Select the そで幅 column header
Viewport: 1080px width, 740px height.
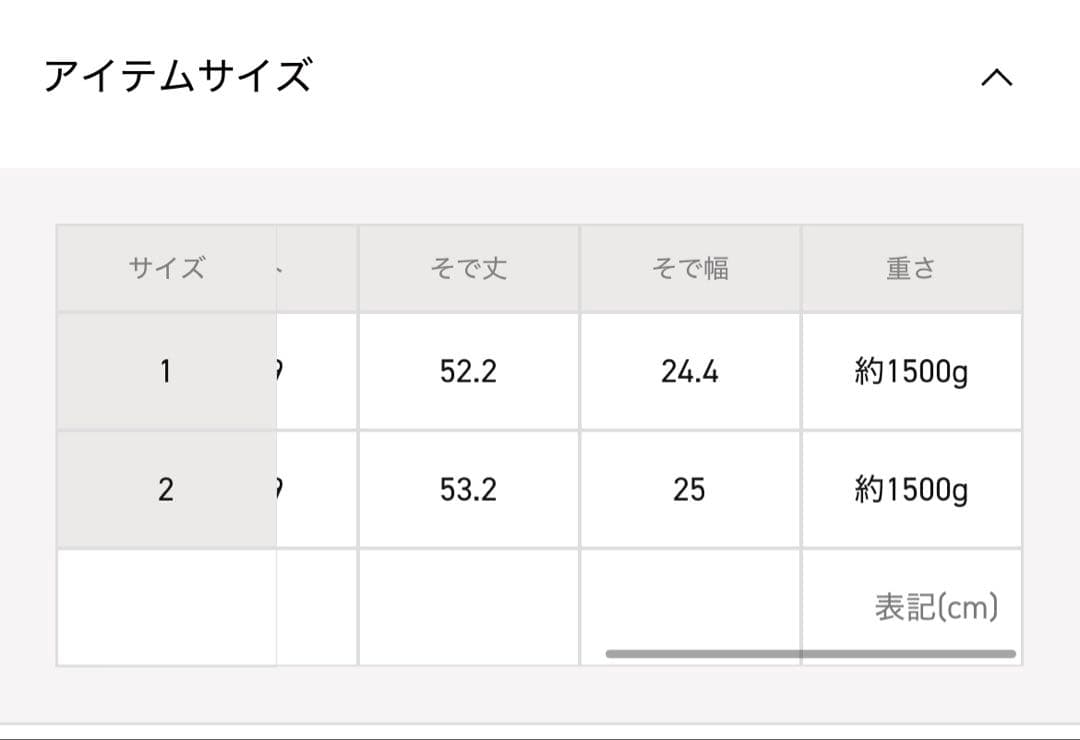690,266
